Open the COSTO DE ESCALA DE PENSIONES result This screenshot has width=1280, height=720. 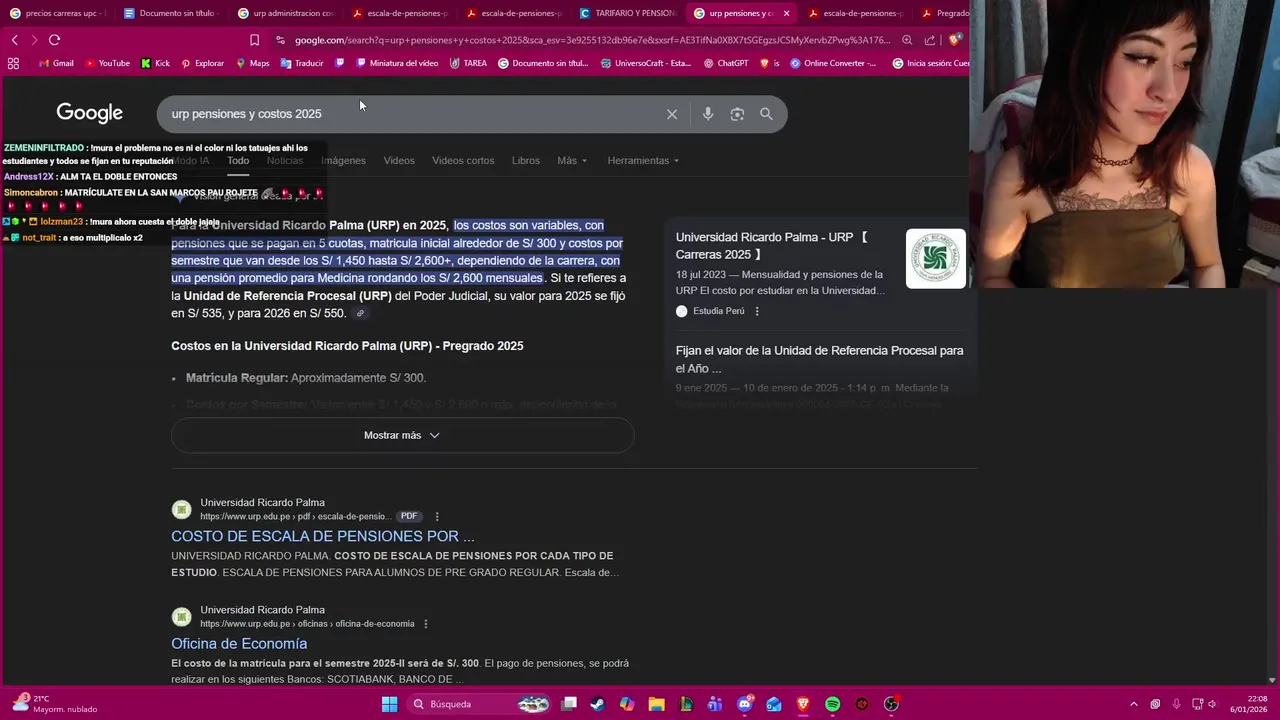coord(323,536)
